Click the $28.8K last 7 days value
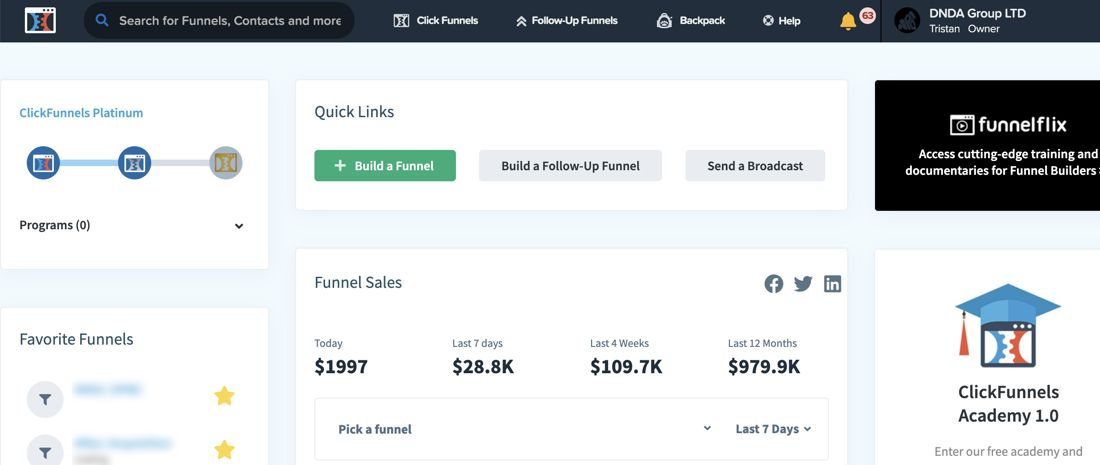 tap(483, 366)
